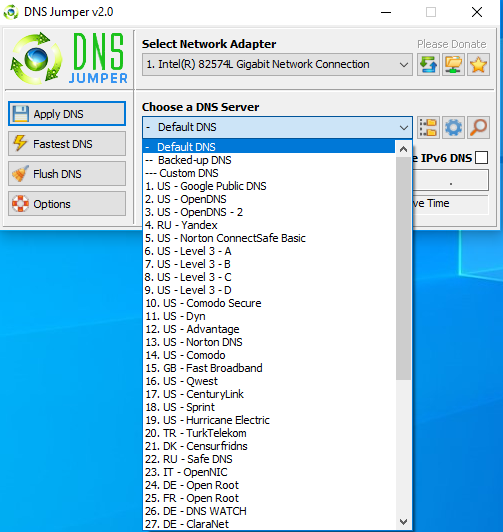Select DE - DNS WATCH
The height and width of the screenshot is (532, 503).
(269, 511)
